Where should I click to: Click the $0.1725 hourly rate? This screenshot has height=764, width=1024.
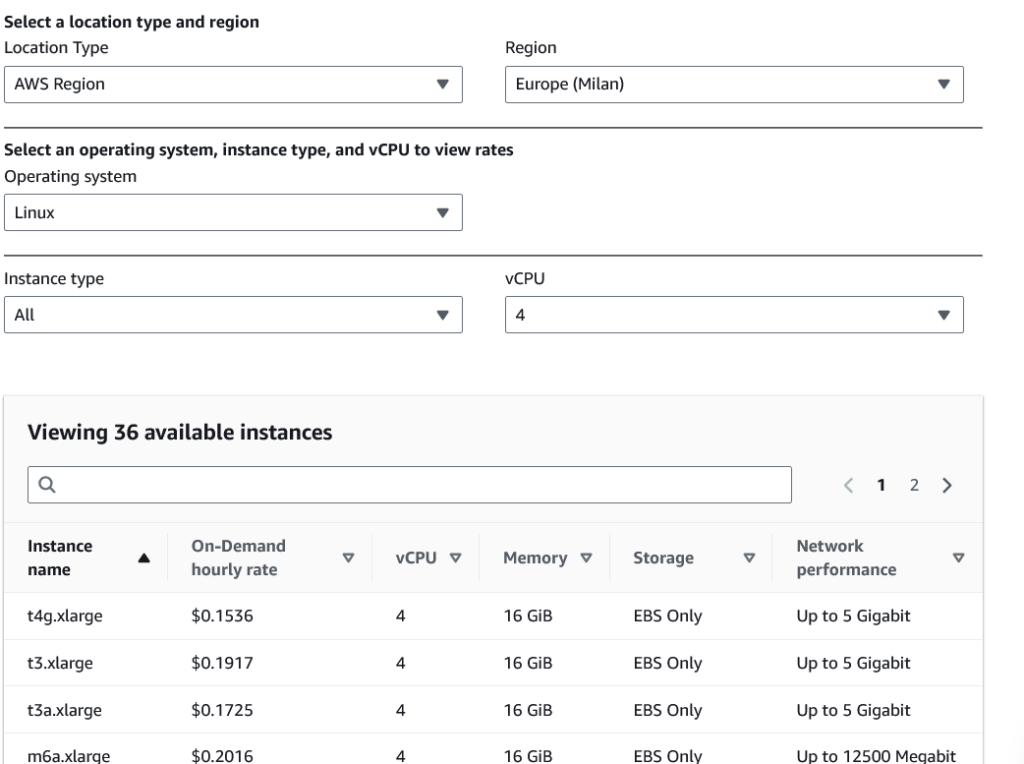pyautogui.click(x=222, y=710)
